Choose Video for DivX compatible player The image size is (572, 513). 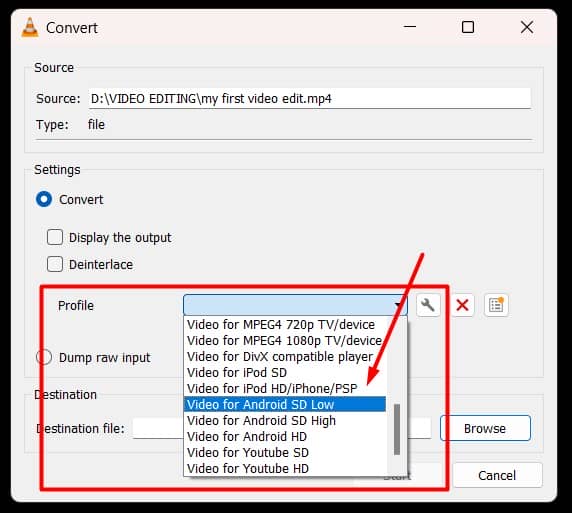pos(285,356)
